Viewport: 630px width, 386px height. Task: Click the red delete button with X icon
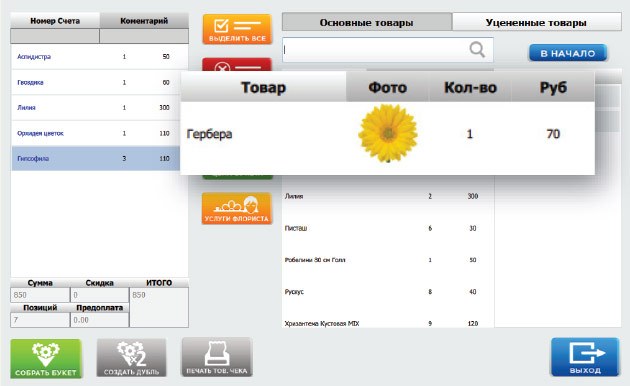pos(237,65)
